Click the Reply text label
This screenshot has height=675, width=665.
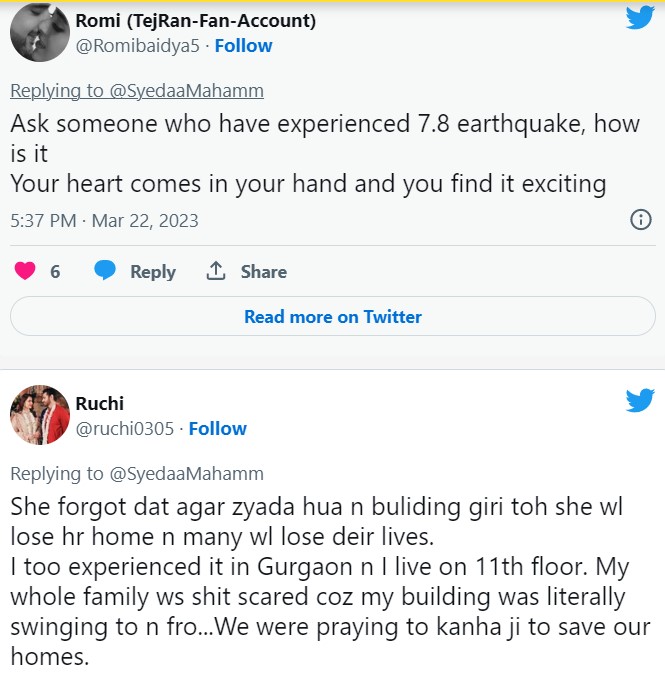(x=153, y=271)
